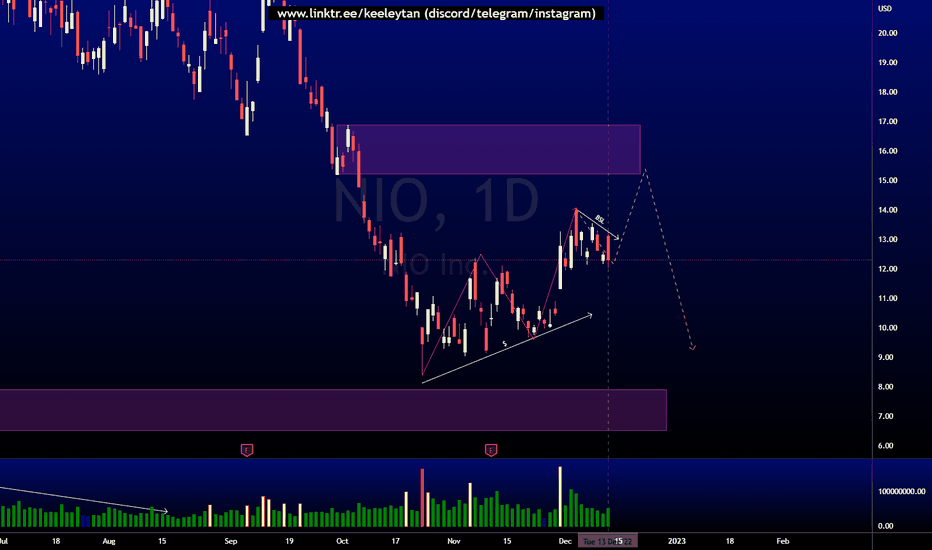The image size is (932, 550).
Task: Click the 18.00 price axis label
Action: coord(887,92)
